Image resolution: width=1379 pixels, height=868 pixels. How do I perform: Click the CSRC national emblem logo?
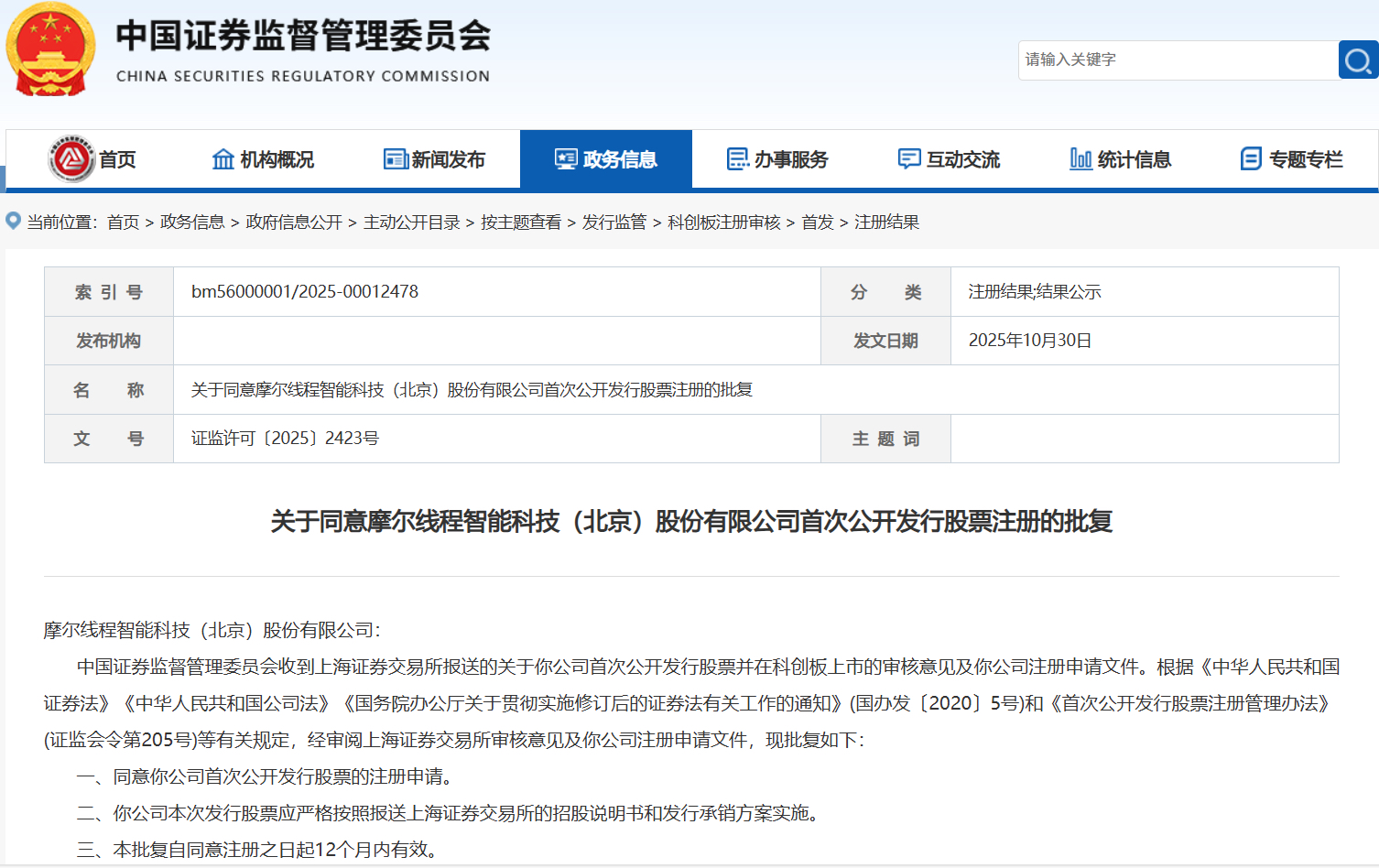pos(50,49)
